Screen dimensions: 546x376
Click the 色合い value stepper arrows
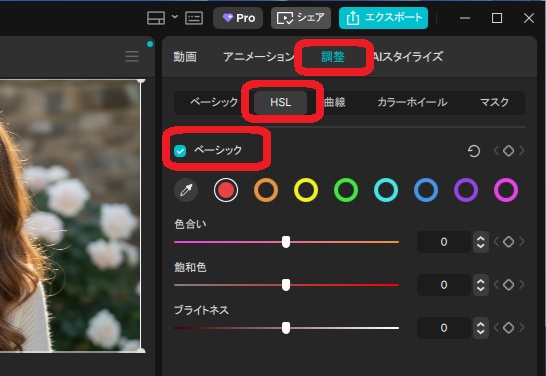[481, 242]
